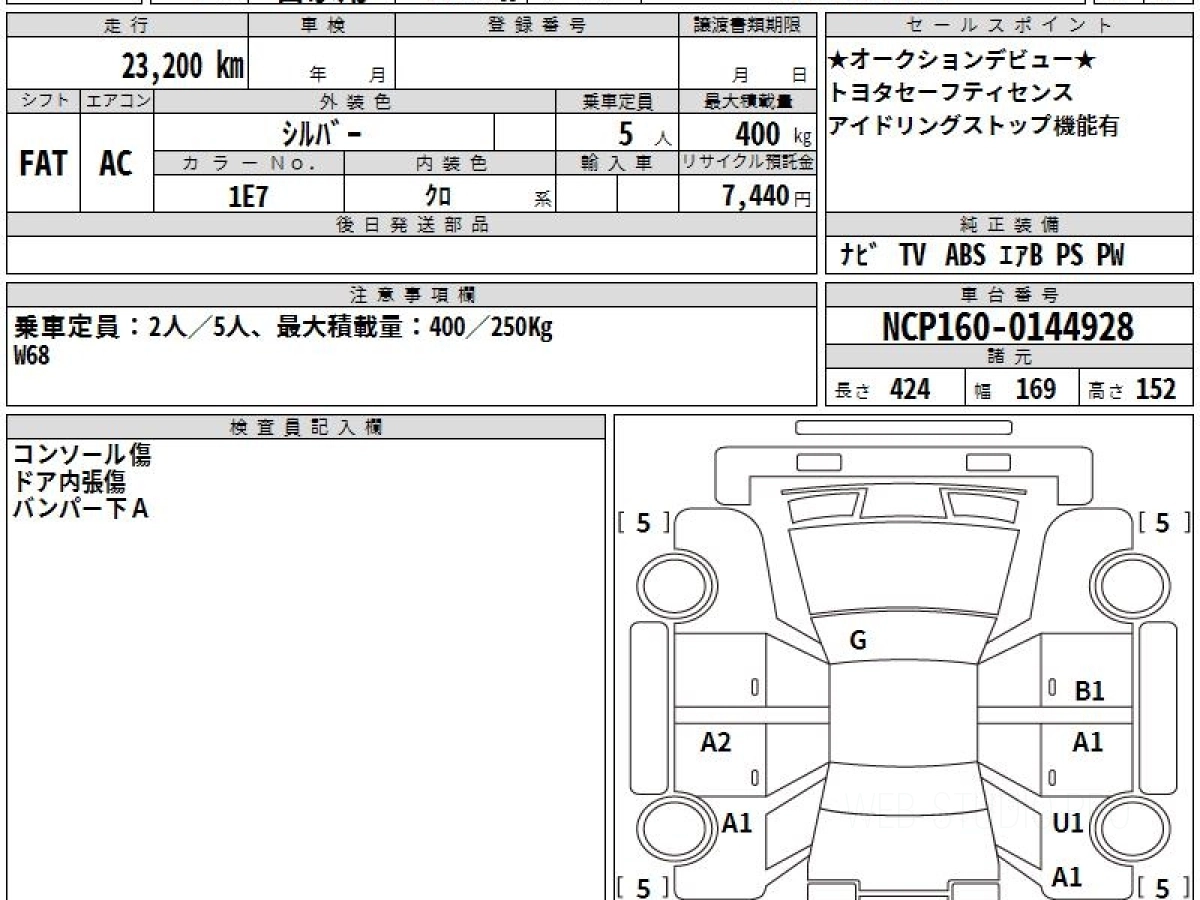Select the 内装色 header
The width and height of the screenshot is (1200, 900).
[450, 163]
